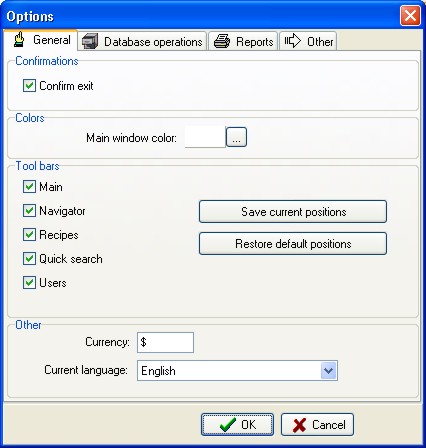Screen dimensions: 426x448
Task: Click the Main window color swatch
Action: click(x=205, y=137)
